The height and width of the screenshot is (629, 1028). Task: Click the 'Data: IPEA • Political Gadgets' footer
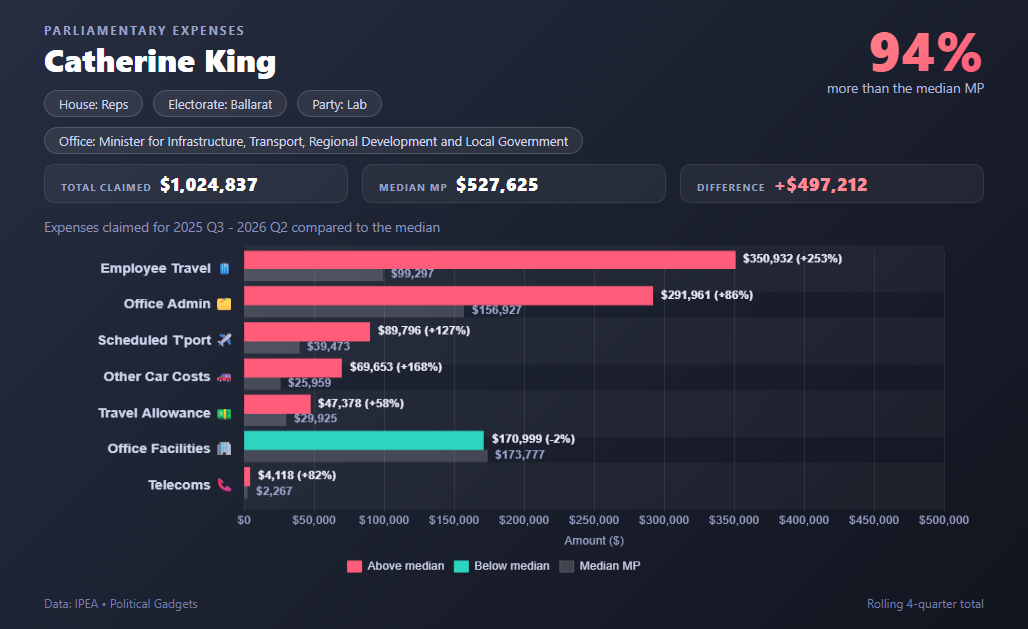[121, 604]
